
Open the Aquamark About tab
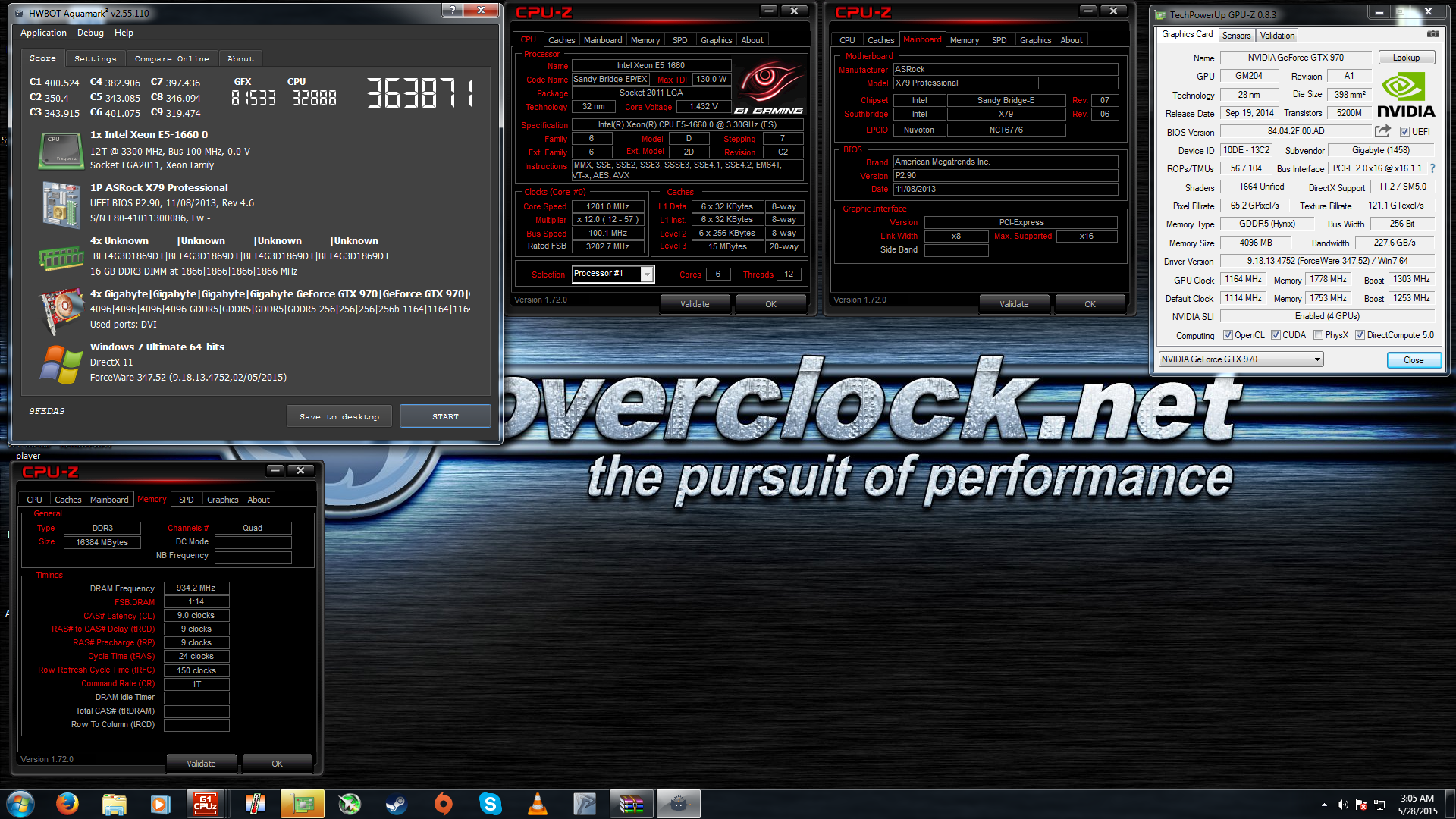tap(240, 58)
